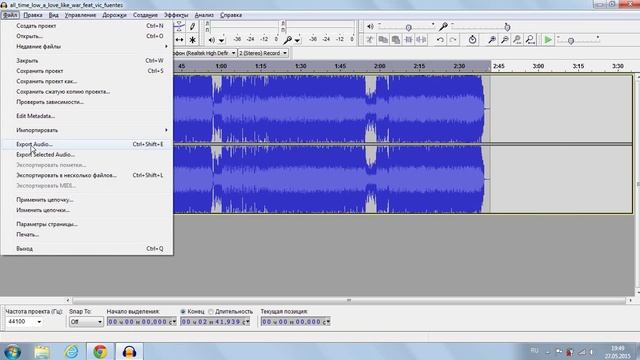This screenshot has width=640, height=360.
Task: Open the current position time format arrow
Action: coord(328,322)
